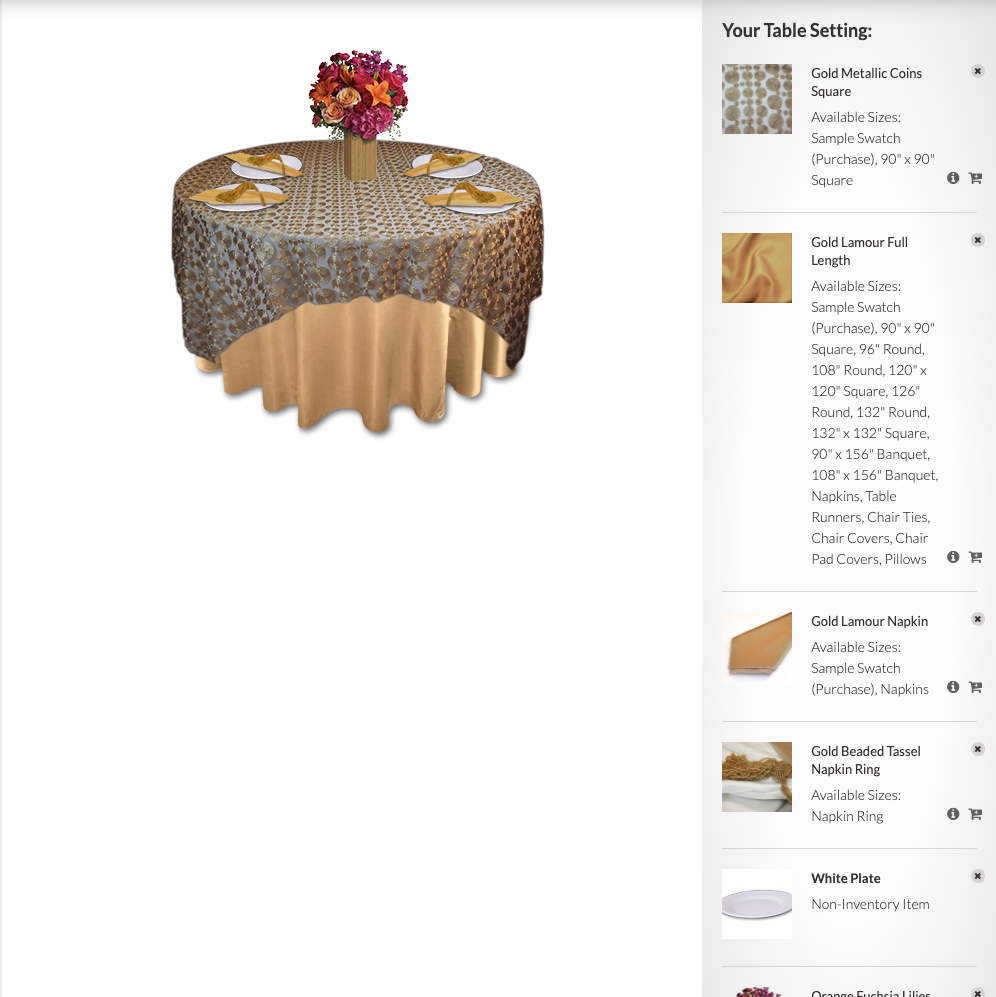Screen dimensions: 996x997
Task: Remove Gold Beaded Tassel Napkin Ring
Action: 978,749
